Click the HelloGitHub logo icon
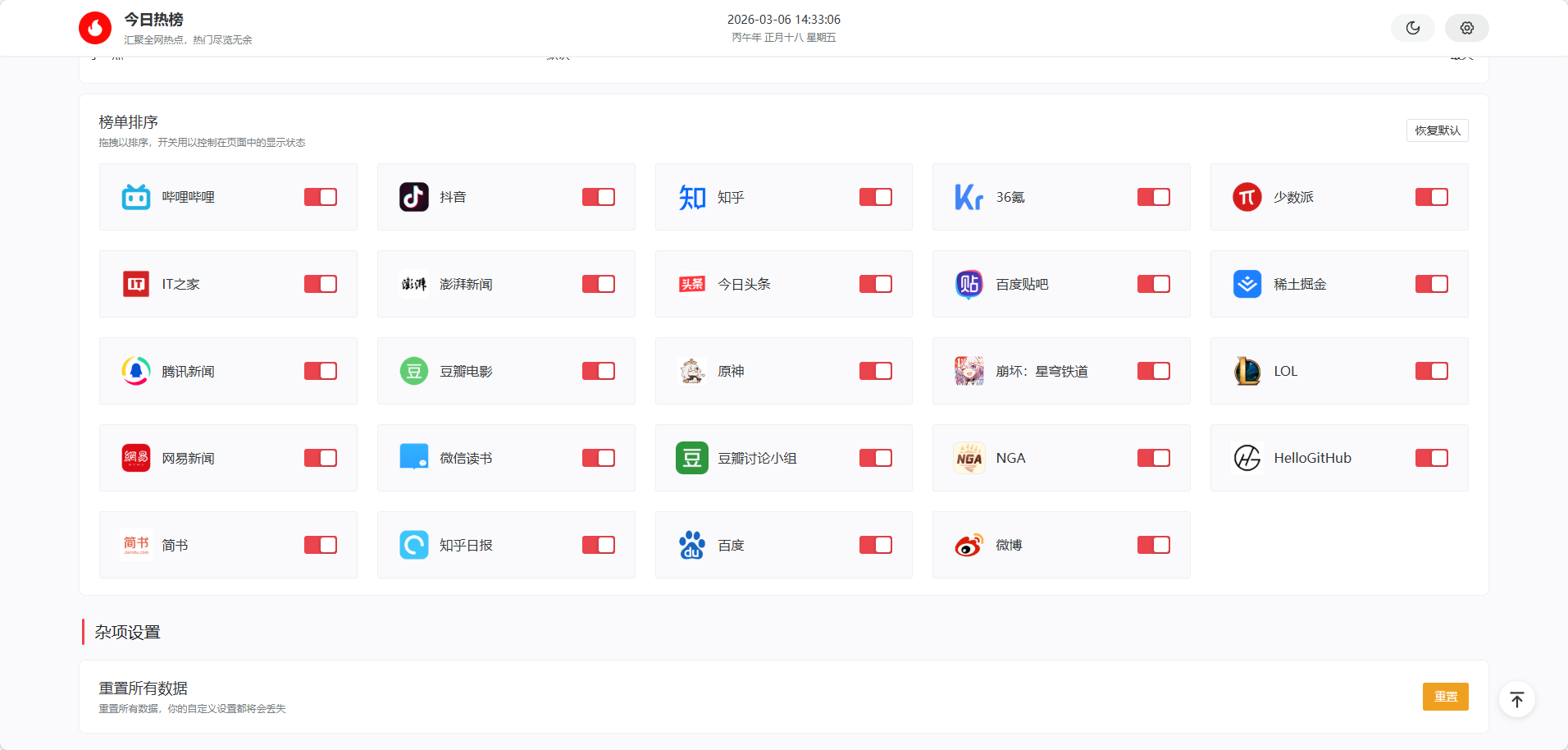The width and height of the screenshot is (1568, 750). (x=1247, y=458)
